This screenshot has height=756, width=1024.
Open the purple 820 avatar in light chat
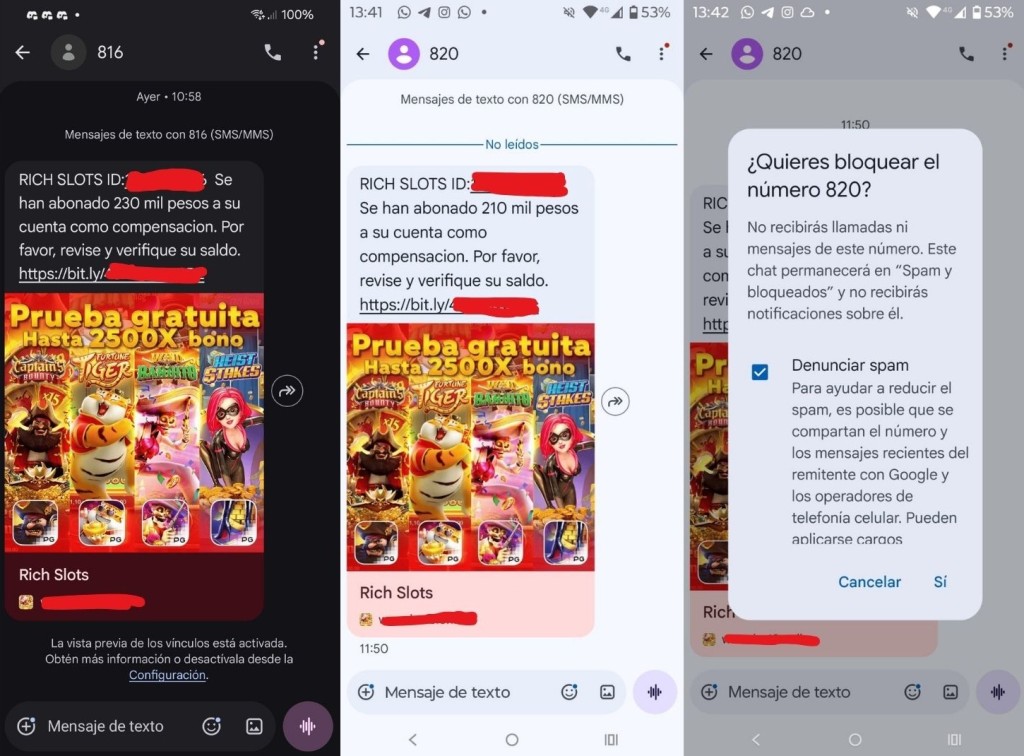[404, 54]
